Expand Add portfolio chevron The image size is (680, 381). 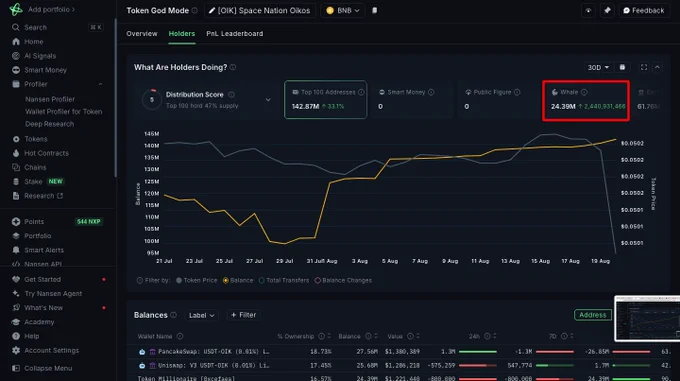click(x=73, y=9)
